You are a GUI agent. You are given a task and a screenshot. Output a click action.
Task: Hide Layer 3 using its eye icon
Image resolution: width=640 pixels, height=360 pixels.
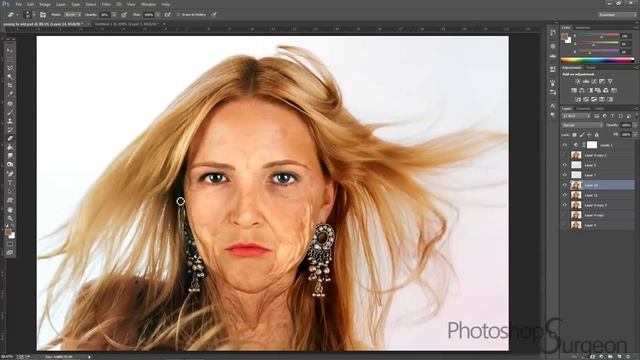tap(565, 165)
